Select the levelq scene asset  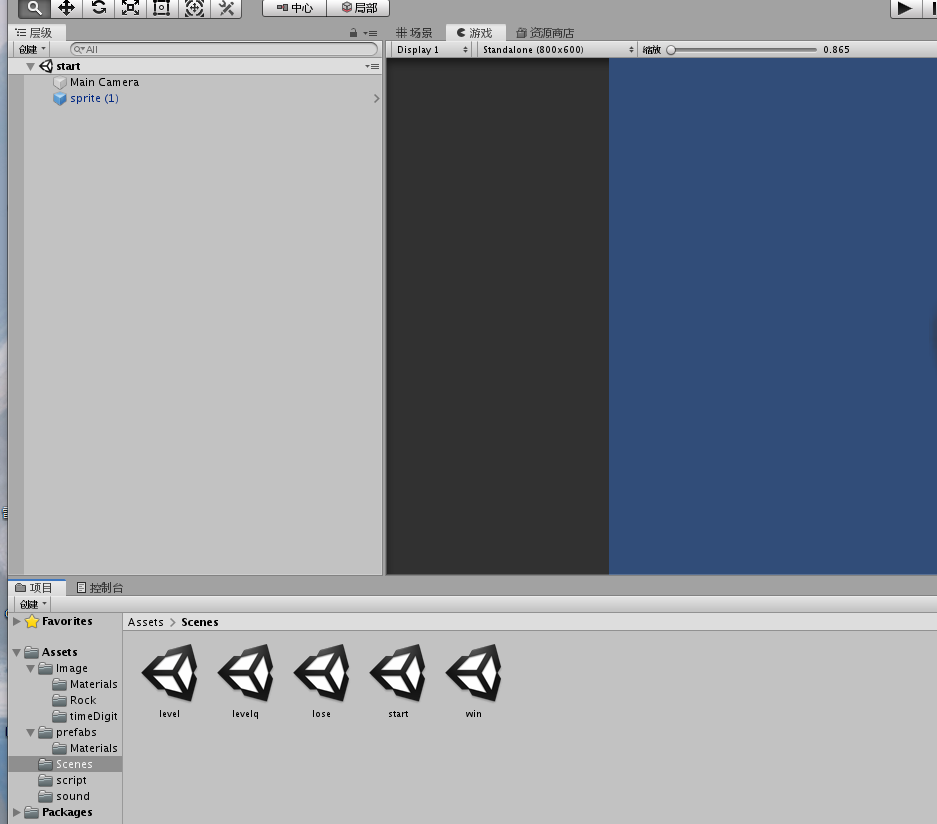(x=246, y=681)
